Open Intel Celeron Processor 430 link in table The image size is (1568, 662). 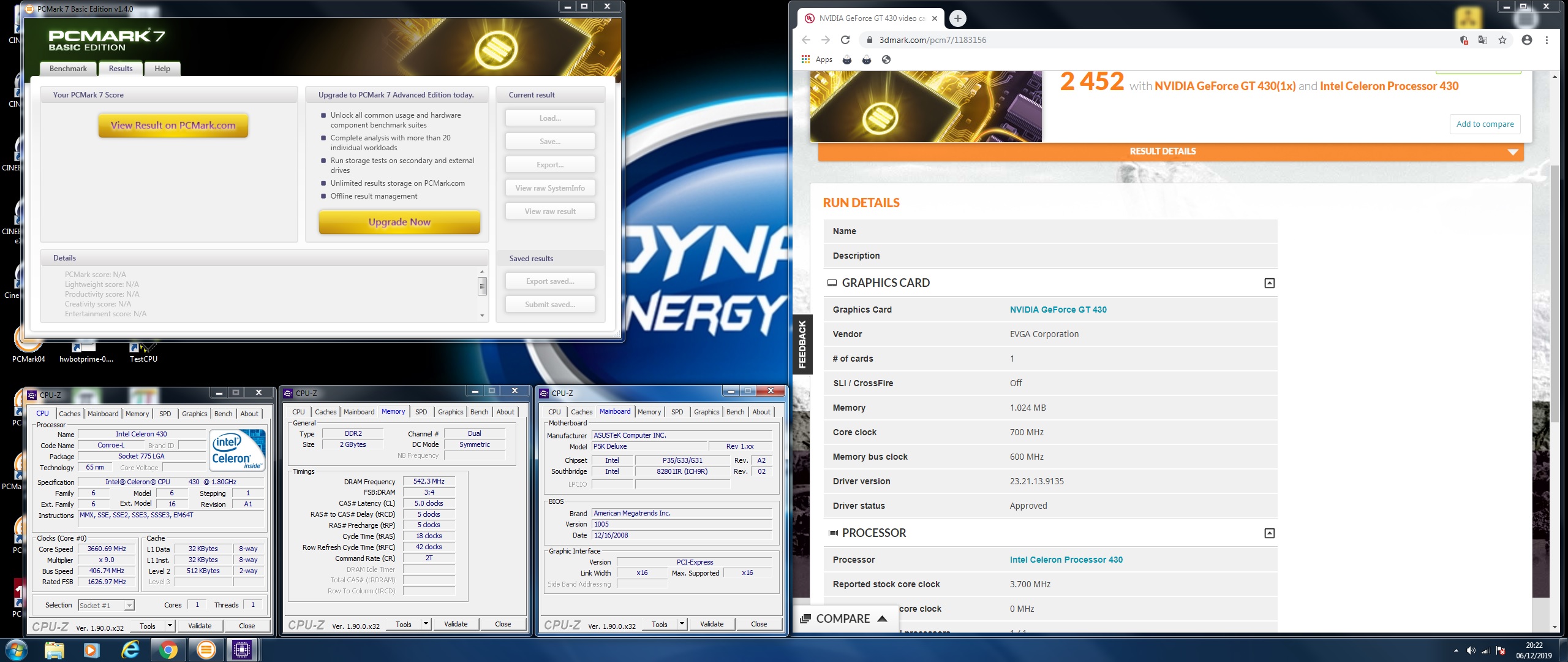point(1066,560)
